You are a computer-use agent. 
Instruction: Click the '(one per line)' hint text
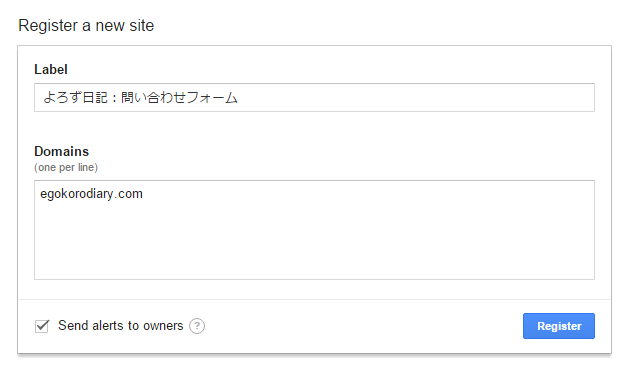pyautogui.click(x=66, y=167)
